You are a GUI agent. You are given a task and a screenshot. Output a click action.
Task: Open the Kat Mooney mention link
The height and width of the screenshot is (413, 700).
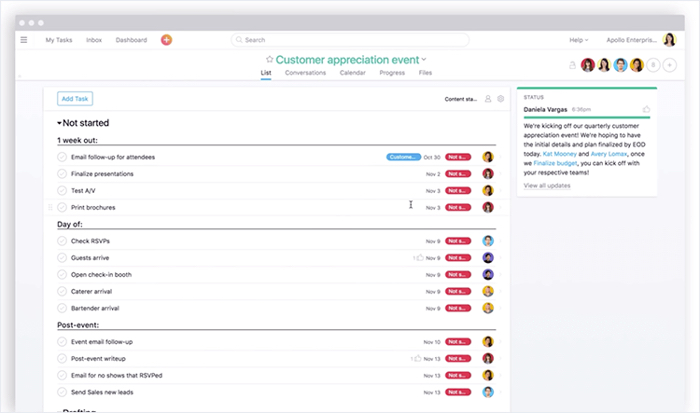click(559, 154)
